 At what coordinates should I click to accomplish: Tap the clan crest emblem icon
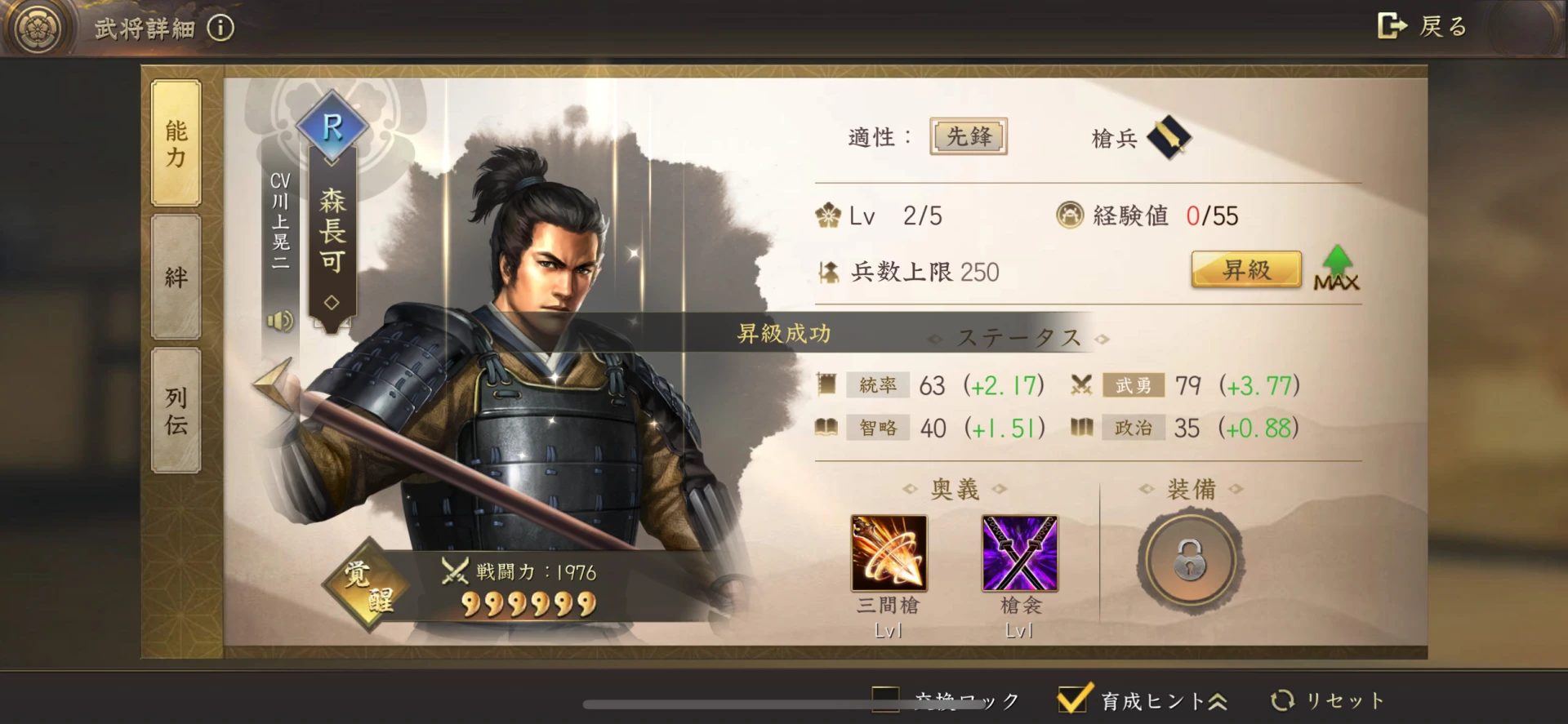click(38, 29)
